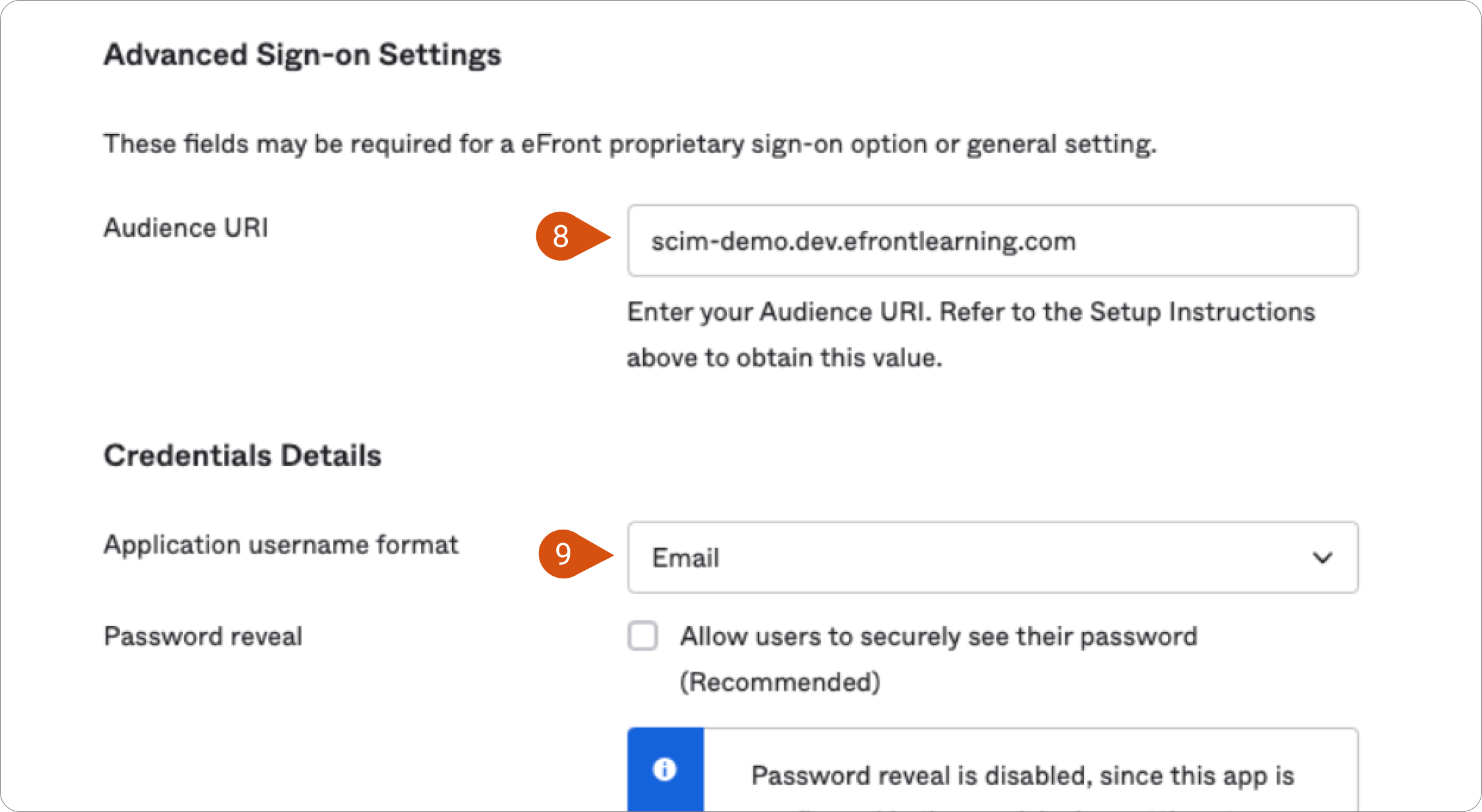Click the eFront proprietary sign-on description text
Screen dimensions: 1482x812
[x=630, y=144]
